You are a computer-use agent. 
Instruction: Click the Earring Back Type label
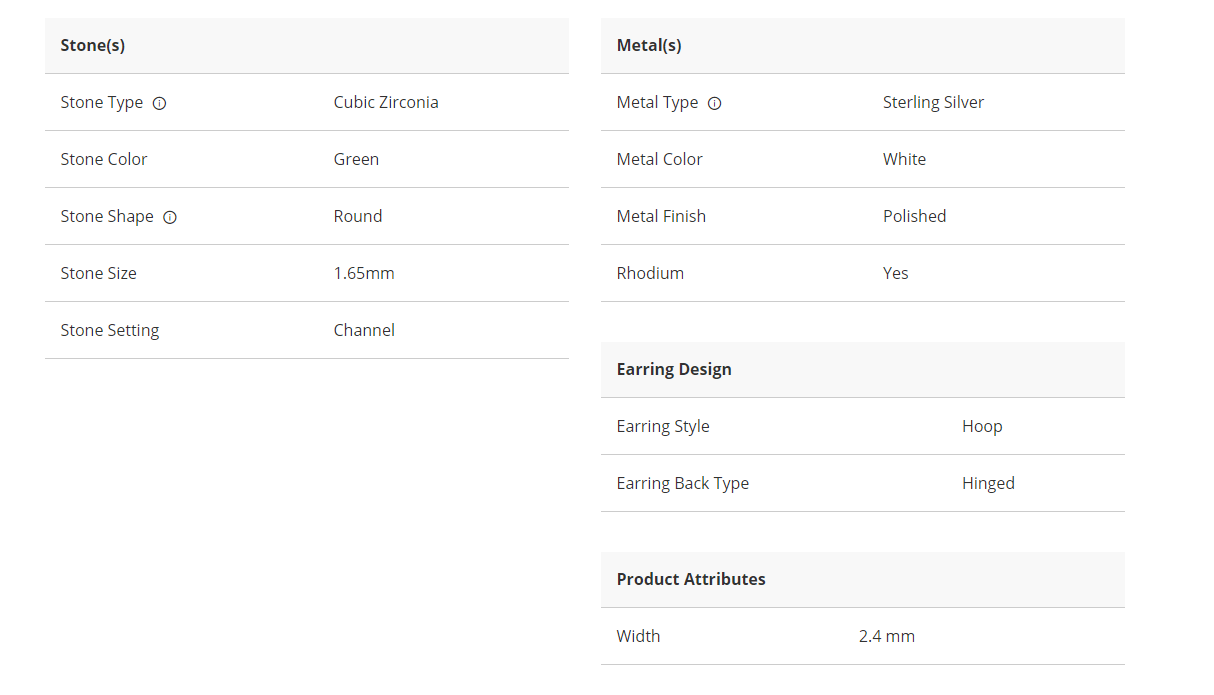click(682, 483)
